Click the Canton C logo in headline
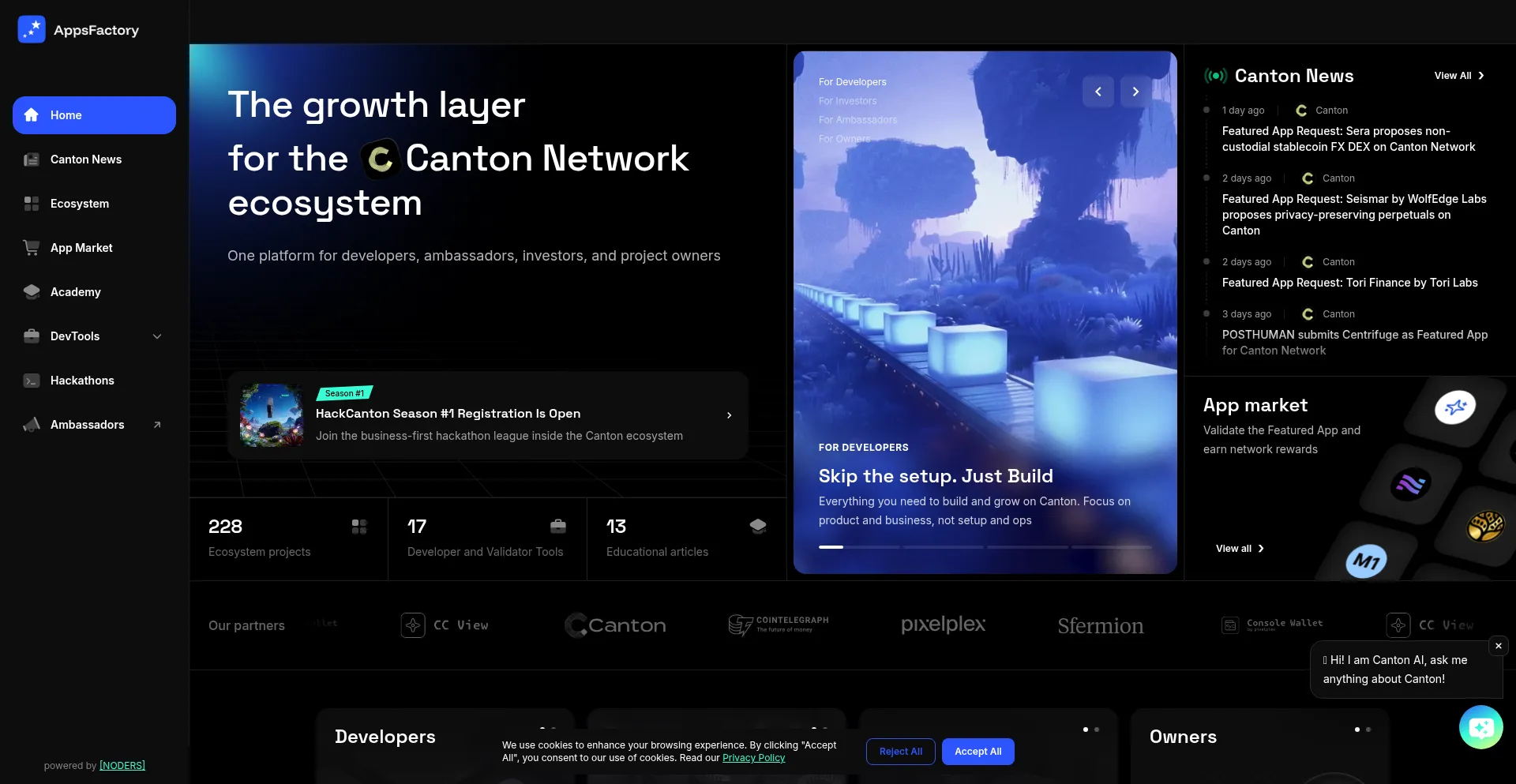 pos(381,159)
